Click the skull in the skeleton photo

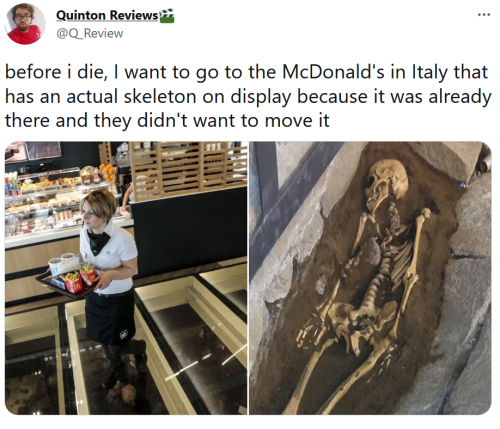pyautogui.click(x=387, y=182)
